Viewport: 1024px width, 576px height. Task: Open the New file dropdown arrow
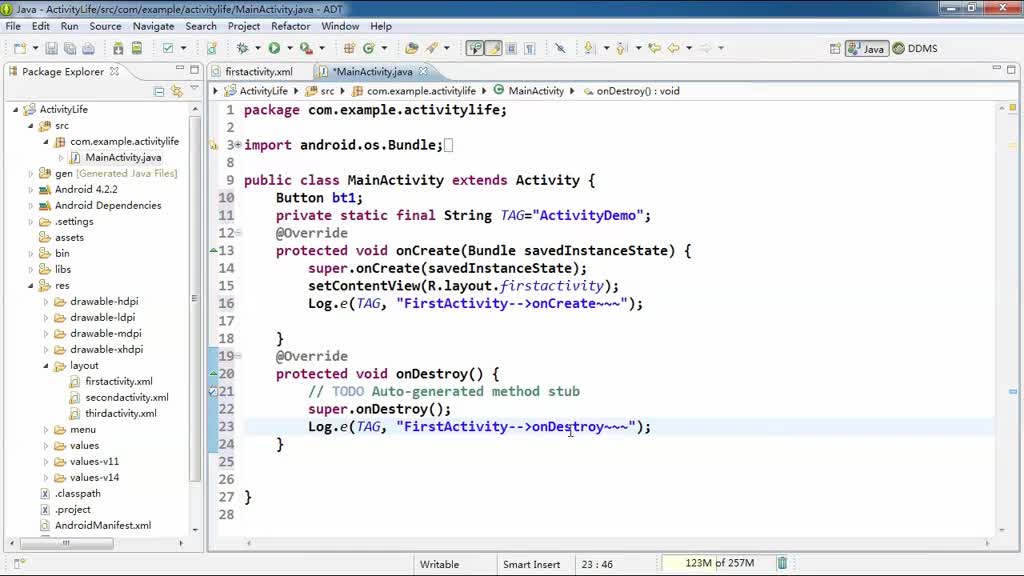35,48
